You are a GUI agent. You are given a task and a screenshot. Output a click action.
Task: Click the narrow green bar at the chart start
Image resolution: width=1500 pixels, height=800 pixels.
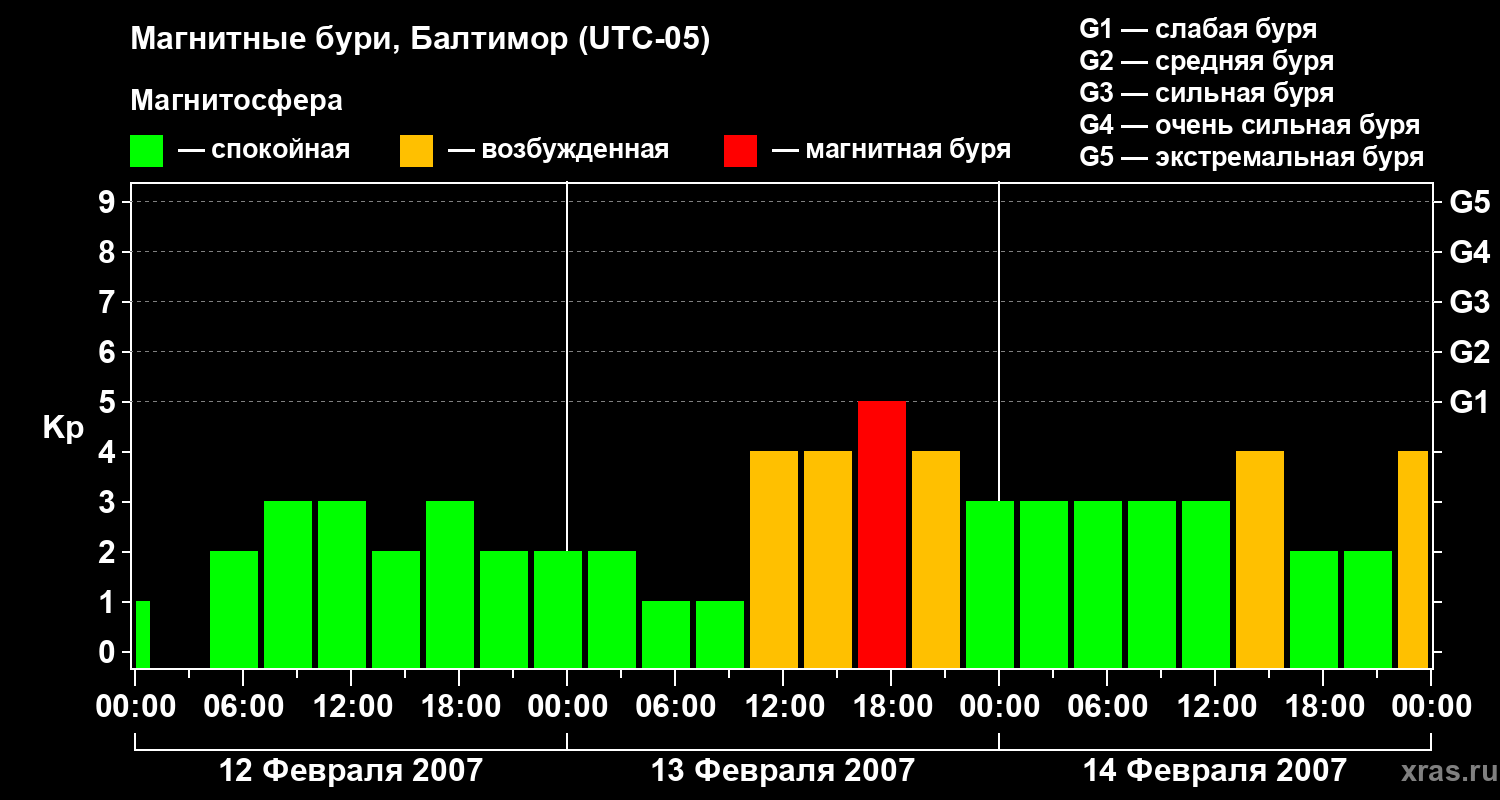coord(143,635)
